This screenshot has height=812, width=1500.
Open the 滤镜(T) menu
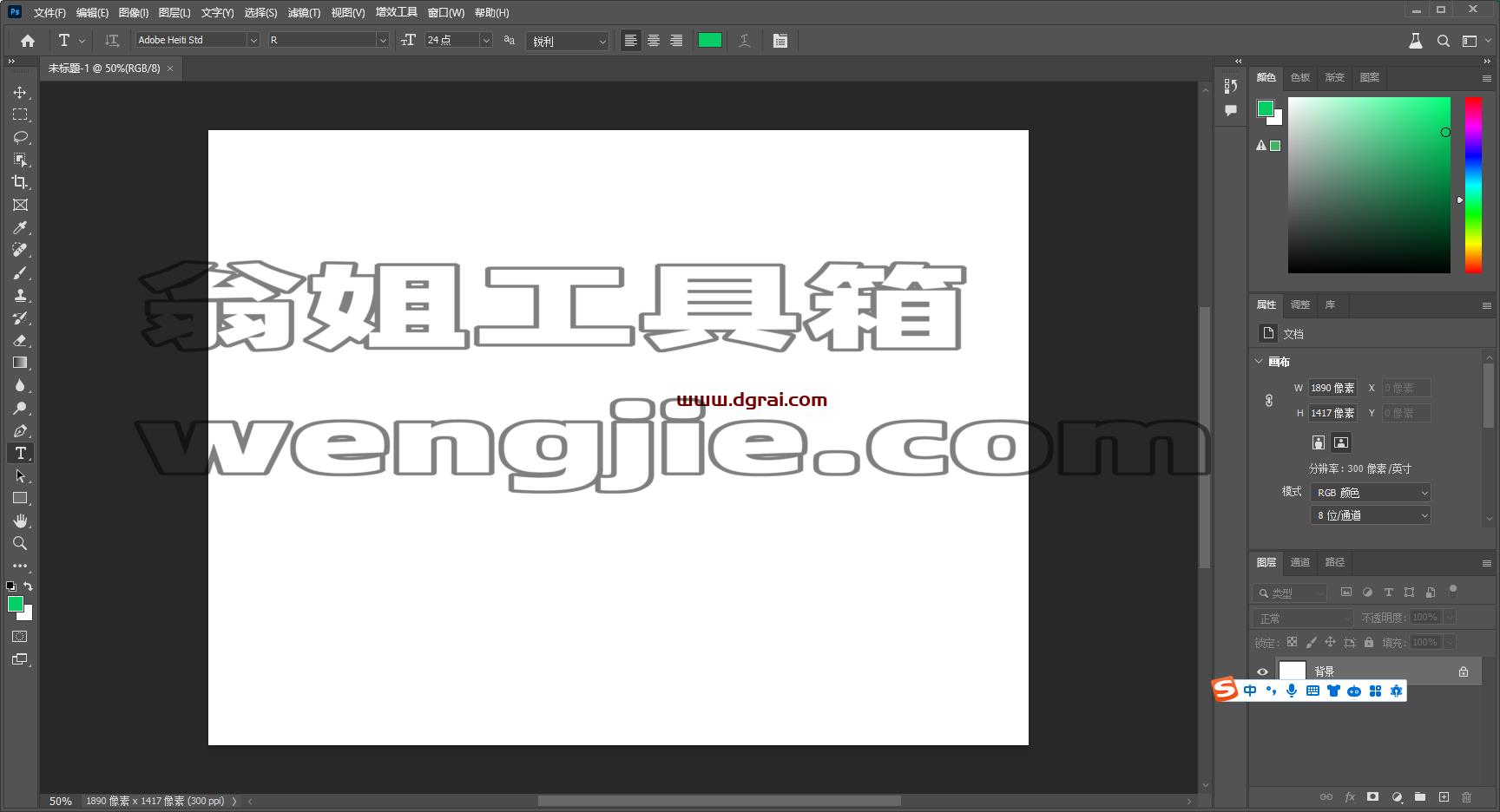(304, 12)
